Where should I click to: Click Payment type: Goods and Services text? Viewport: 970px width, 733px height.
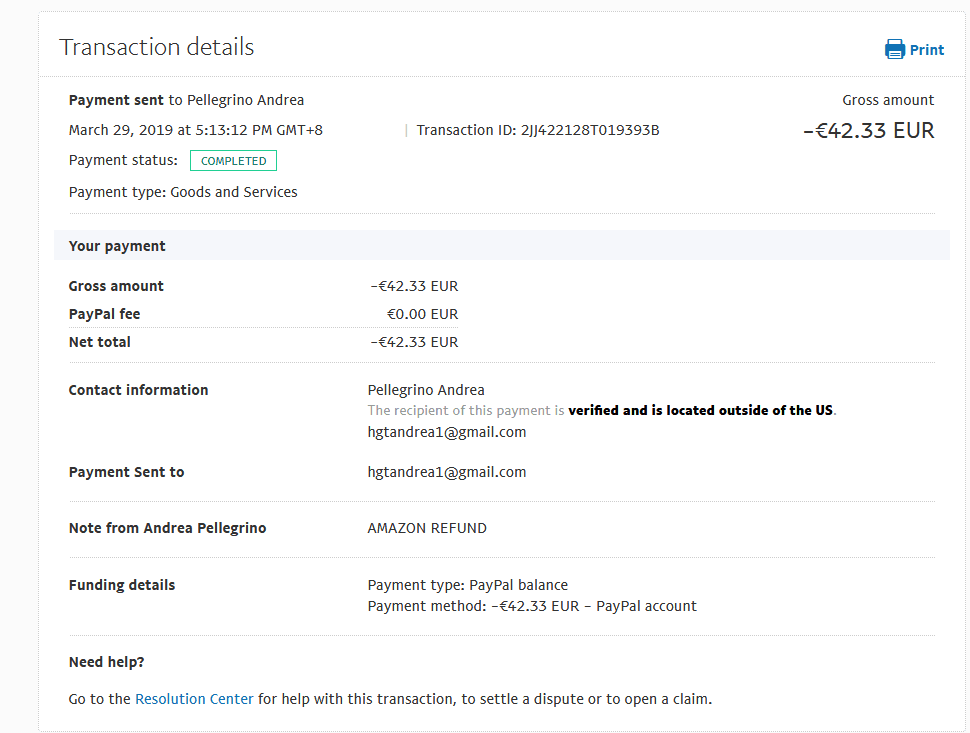tap(183, 192)
